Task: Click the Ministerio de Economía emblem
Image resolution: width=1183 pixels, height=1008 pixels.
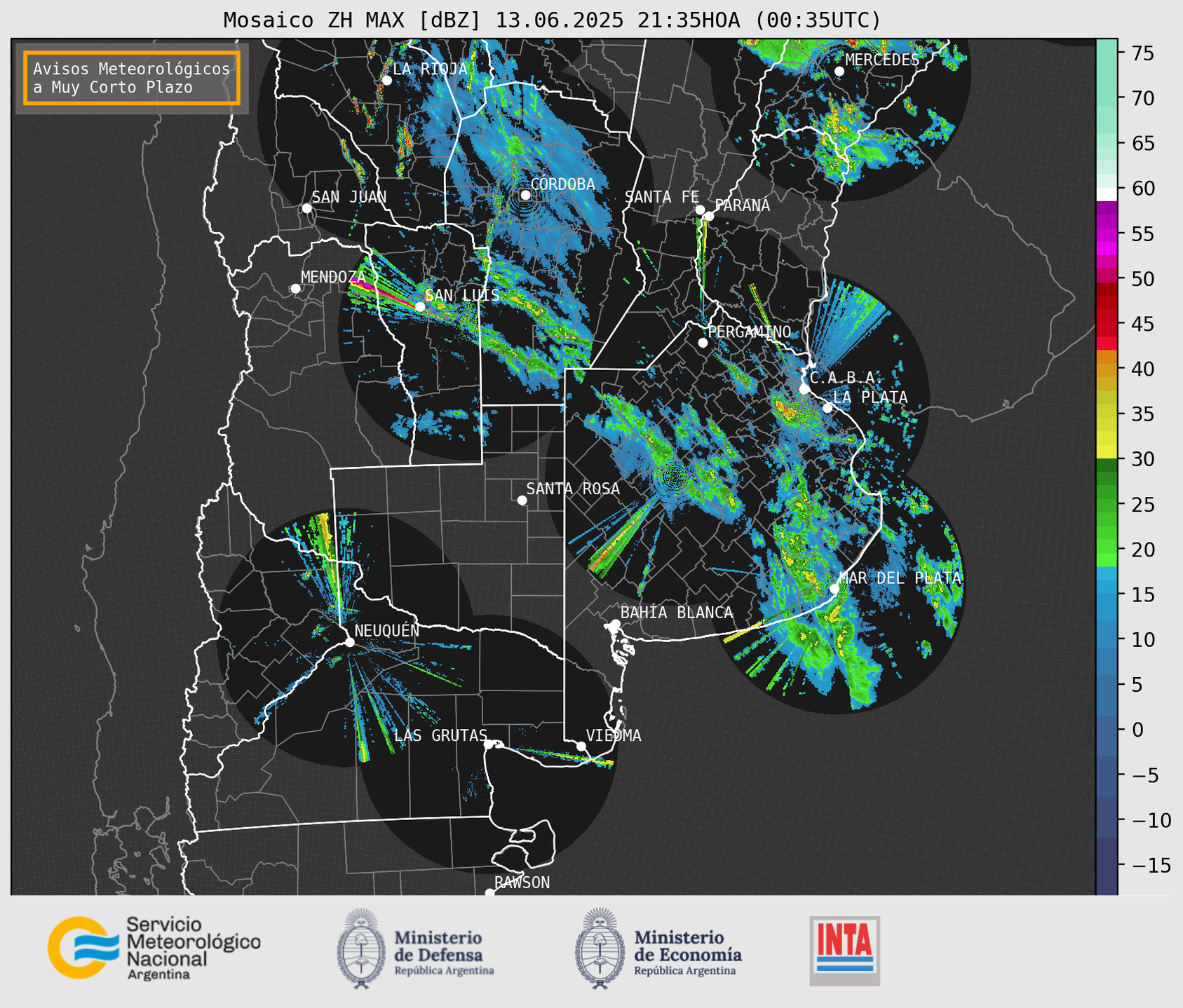Action: [x=600, y=948]
